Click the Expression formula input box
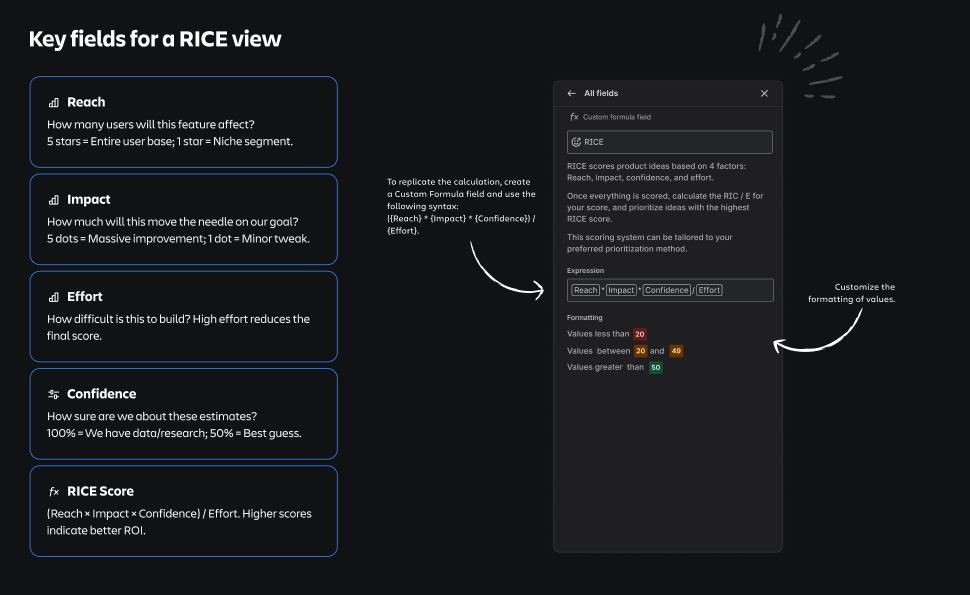The width and height of the screenshot is (970, 595). coord(670,290)
